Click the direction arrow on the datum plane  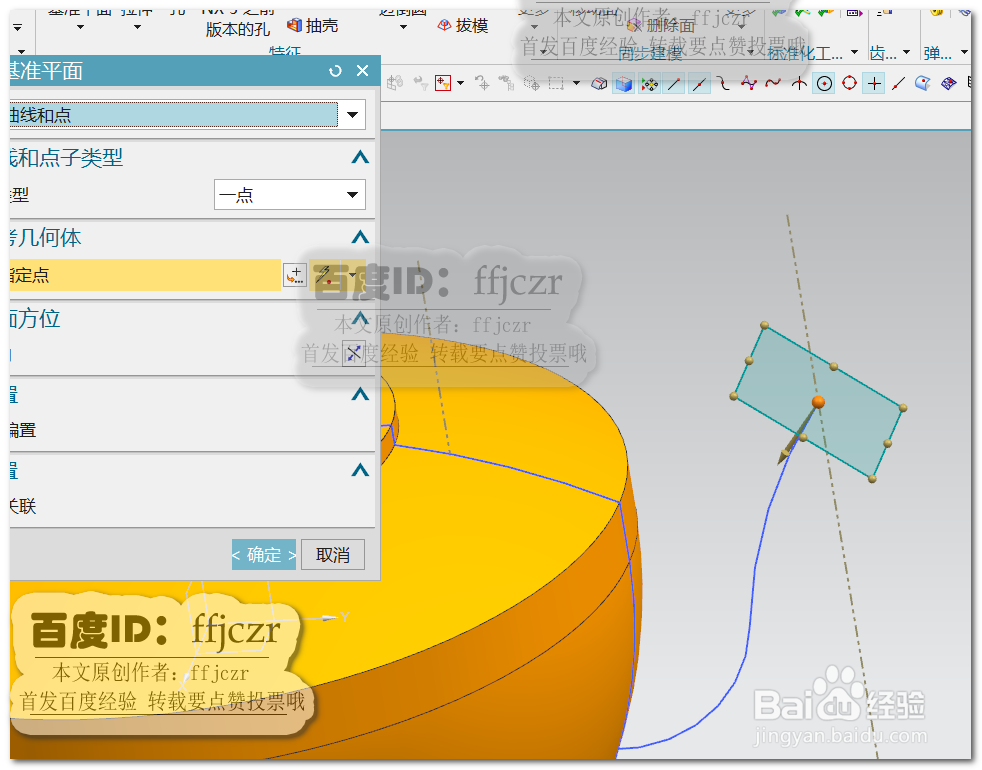[797, 434]
